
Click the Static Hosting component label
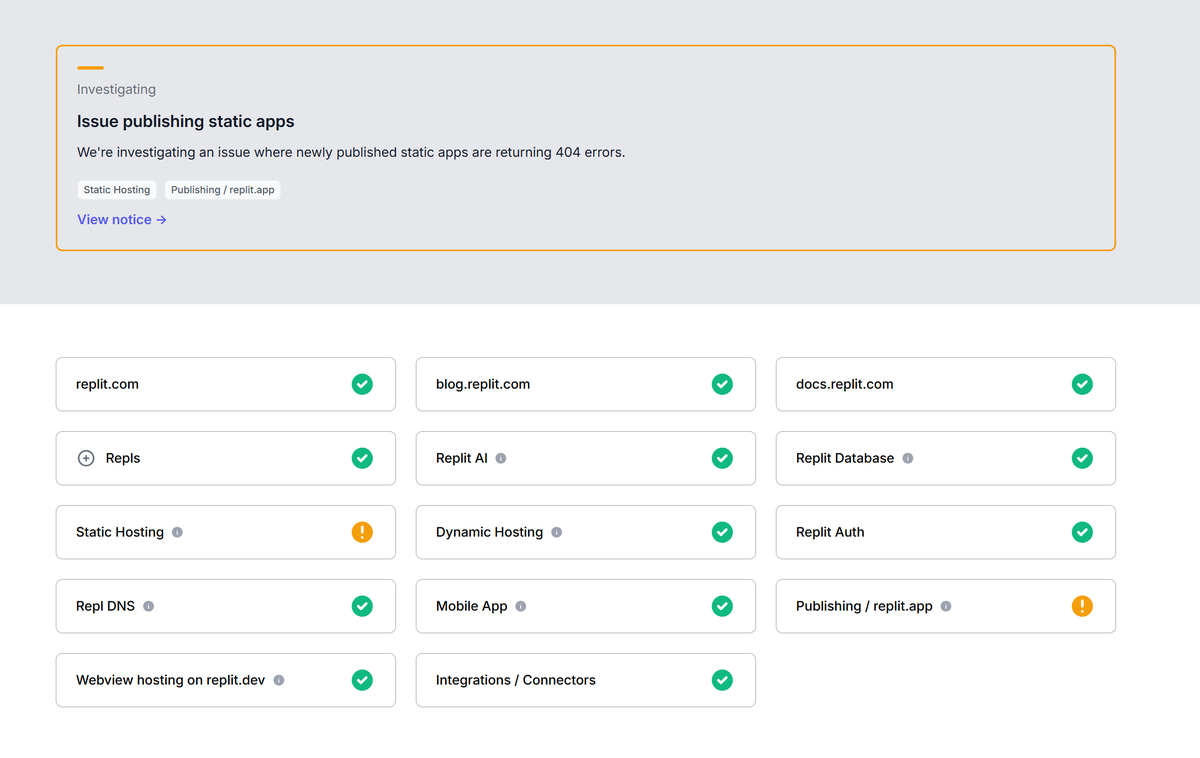[120, 532]
